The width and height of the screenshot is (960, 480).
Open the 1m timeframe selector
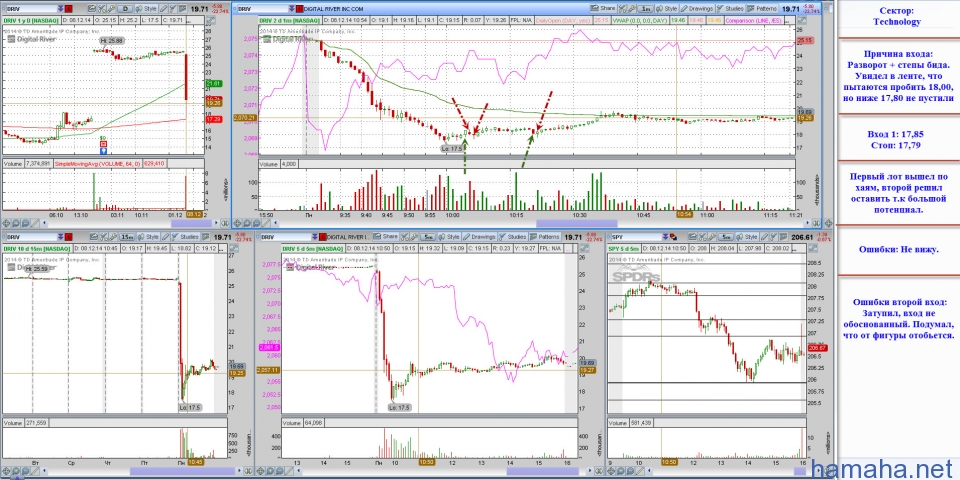[x=645, y=9]
